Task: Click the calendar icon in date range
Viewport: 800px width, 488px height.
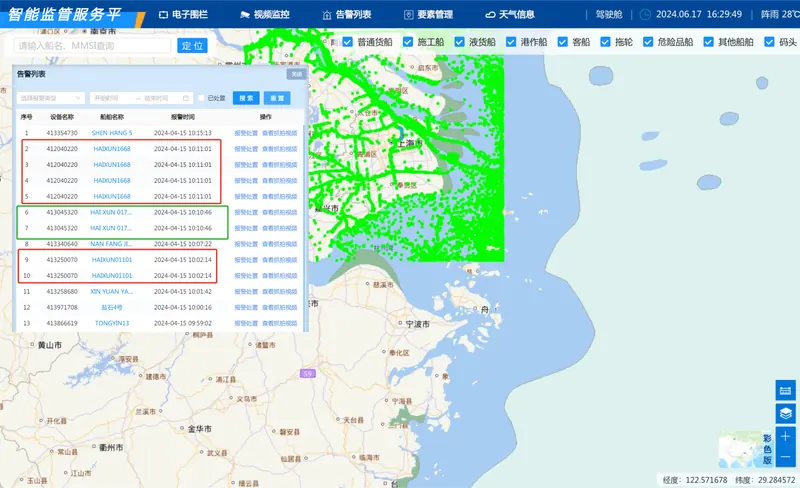Action: (186, 98)
